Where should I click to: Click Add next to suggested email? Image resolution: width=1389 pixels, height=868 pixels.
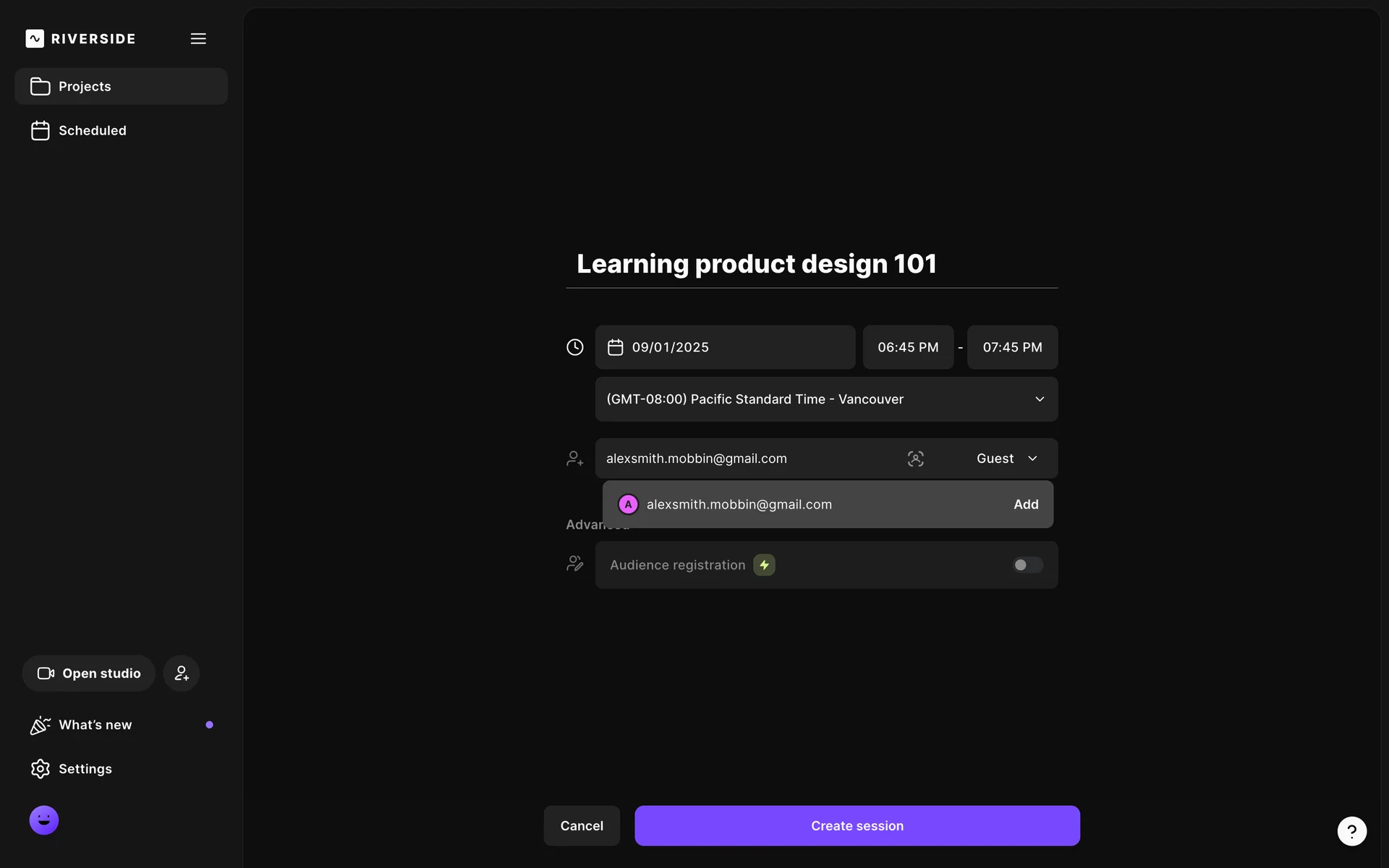1026,504
